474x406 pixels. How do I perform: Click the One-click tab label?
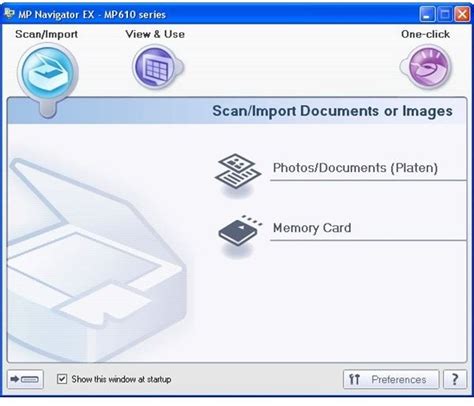tap(425, 34)
